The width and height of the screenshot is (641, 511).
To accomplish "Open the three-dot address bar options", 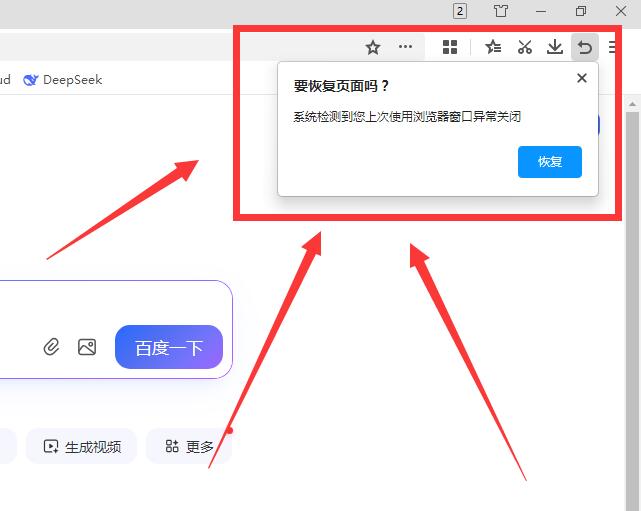I will 405,47.
